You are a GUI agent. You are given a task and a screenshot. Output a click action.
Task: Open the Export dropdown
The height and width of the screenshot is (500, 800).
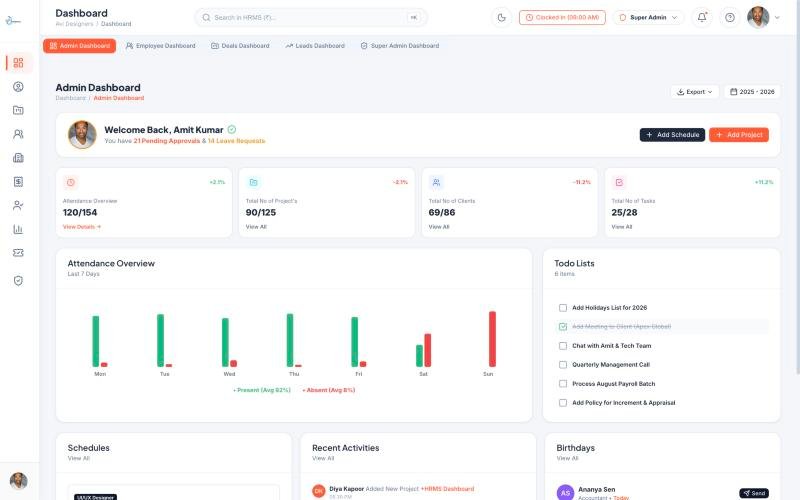[694, 92]
